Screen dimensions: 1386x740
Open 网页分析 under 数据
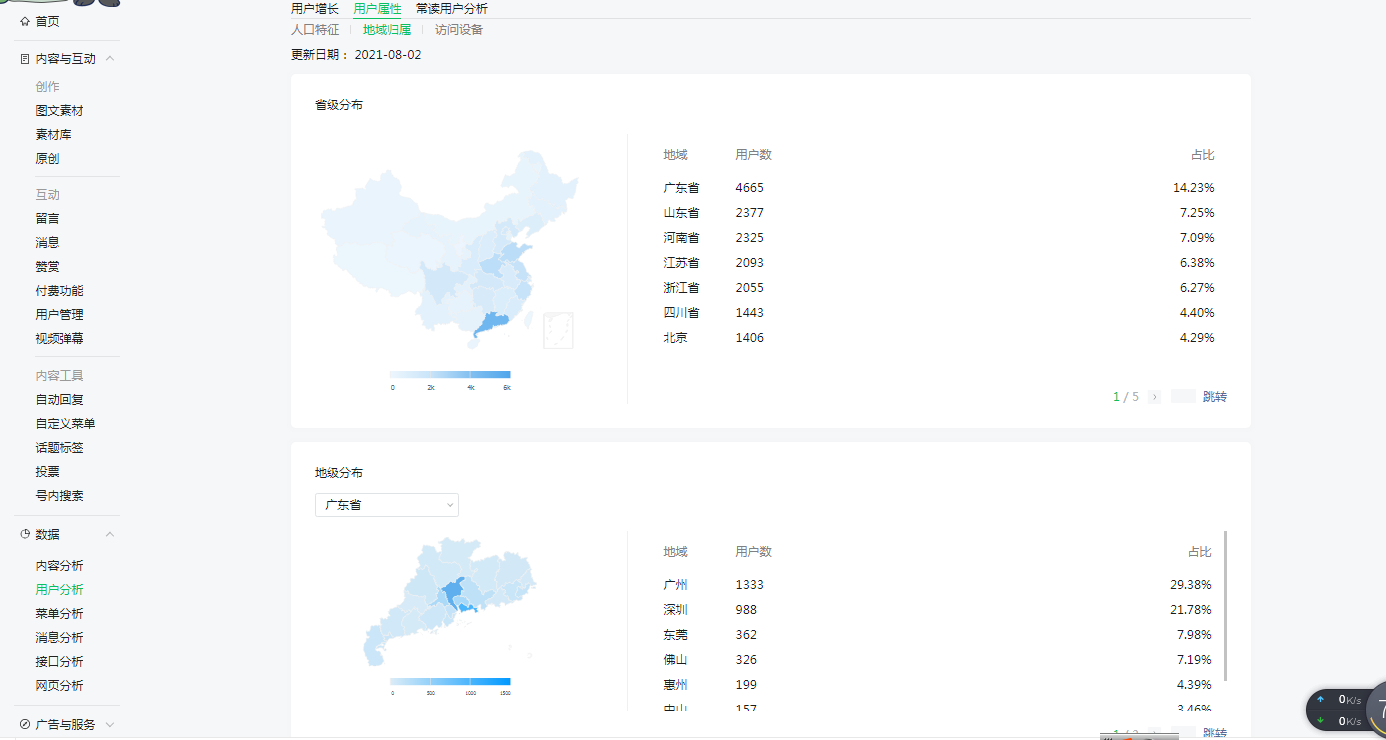59,686
